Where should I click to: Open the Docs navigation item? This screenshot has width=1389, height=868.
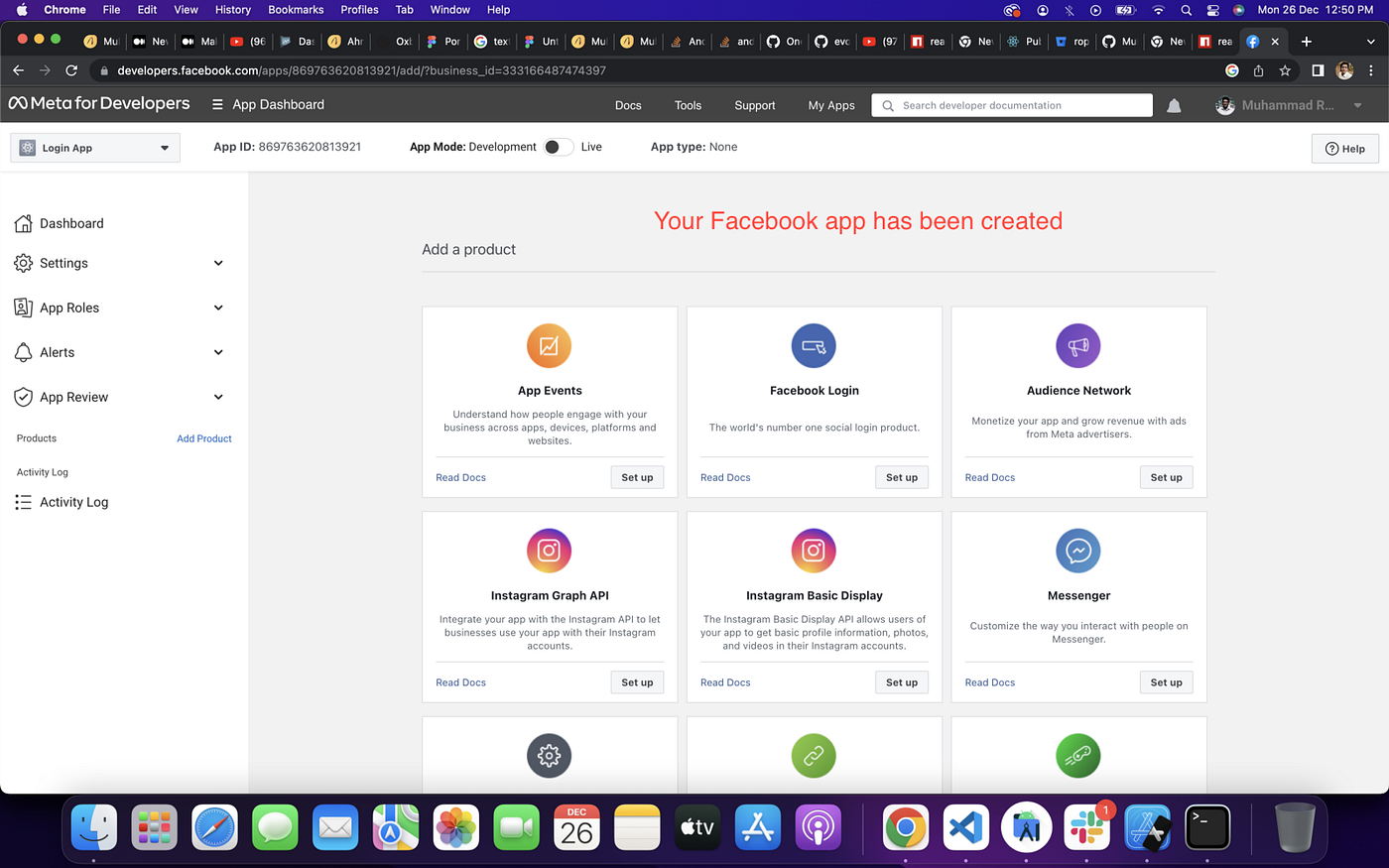628,105
